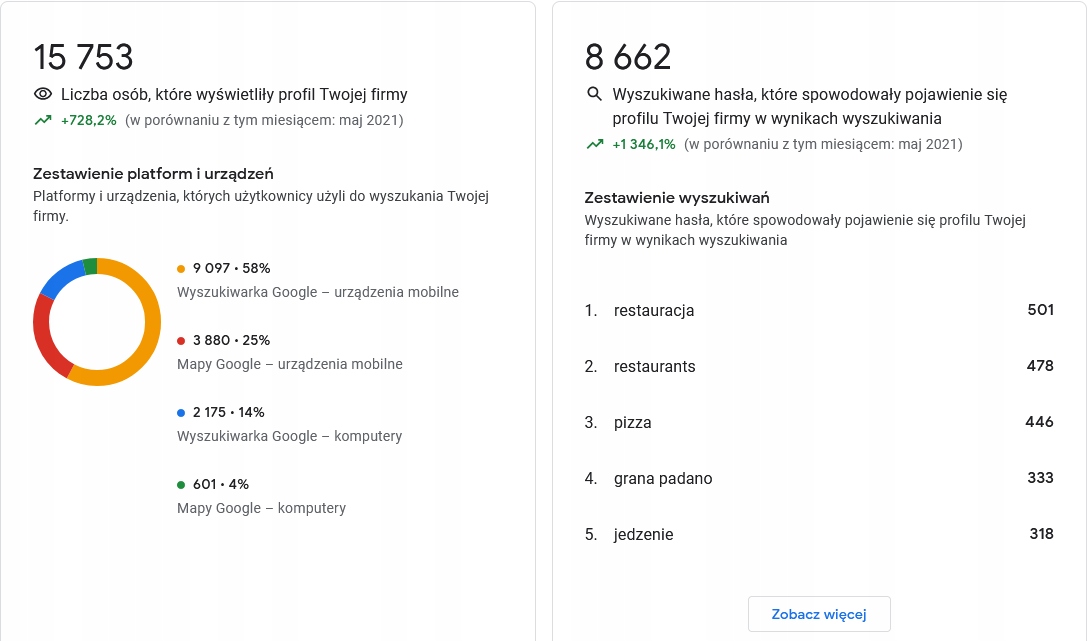
Task: Click green trend arrow next to +728,2%
Action: 43,120
